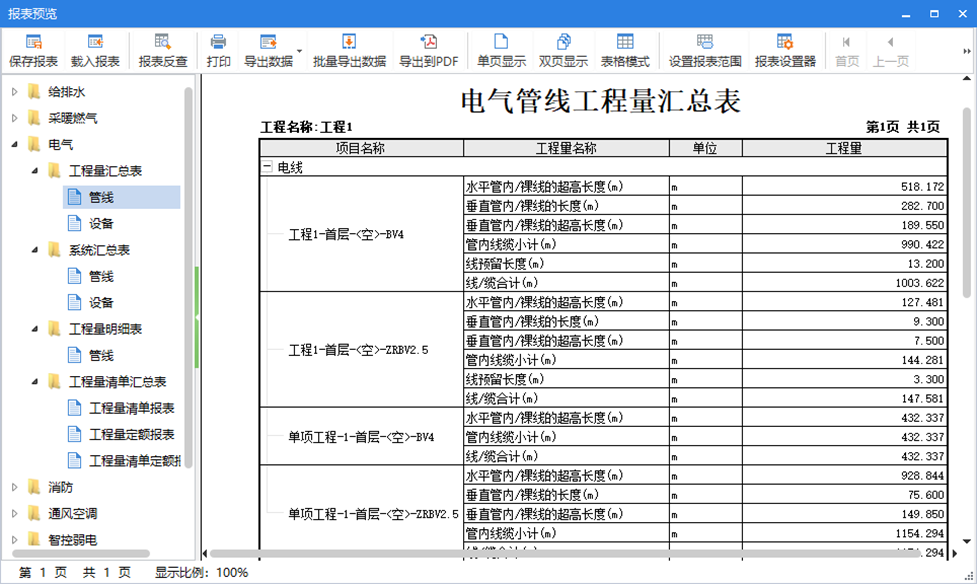Open 报表反查 report lookup tool

pyautogui.click(x=163, y=50)
